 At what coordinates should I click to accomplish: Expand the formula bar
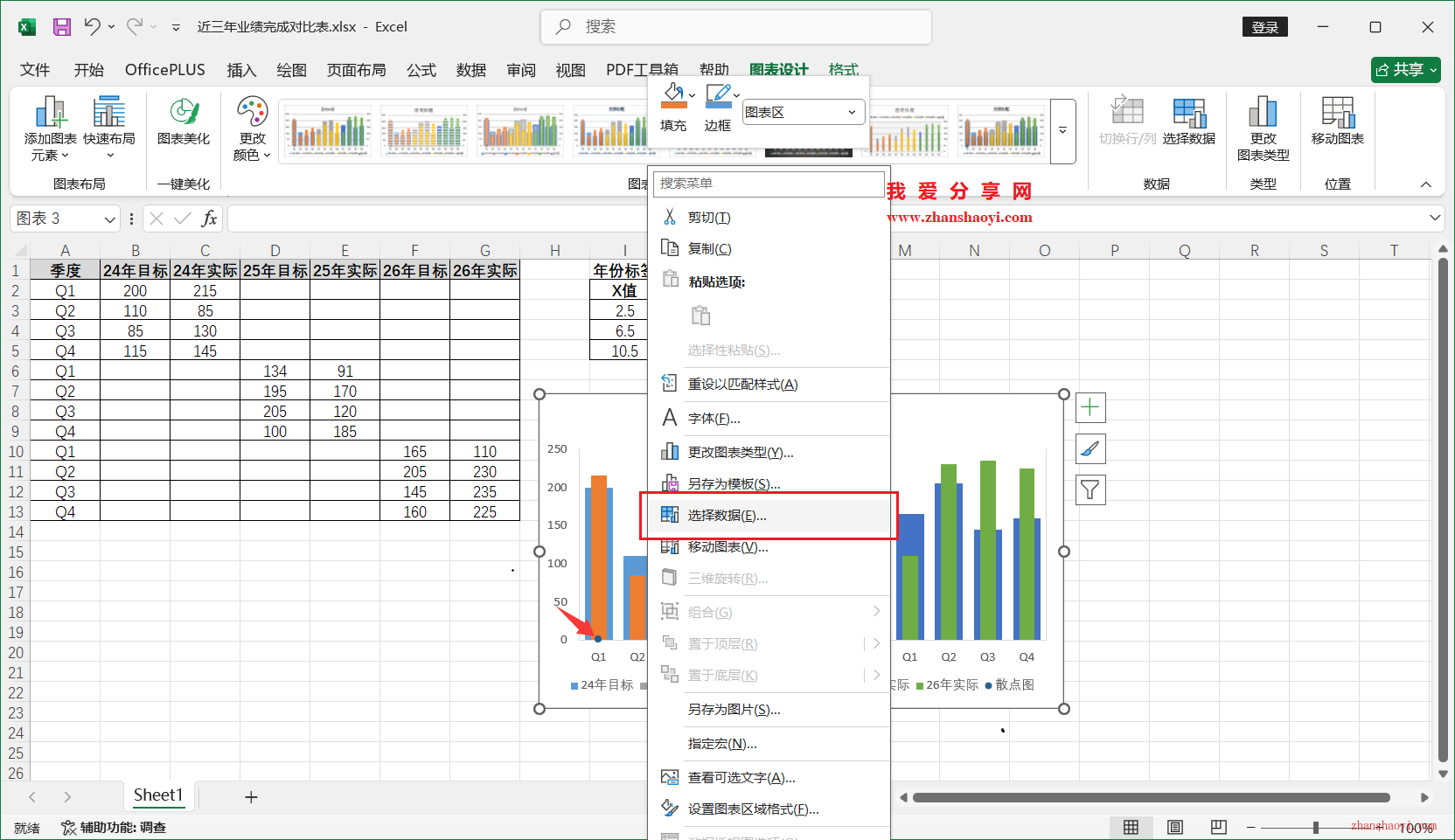[x=1435, y=218]
